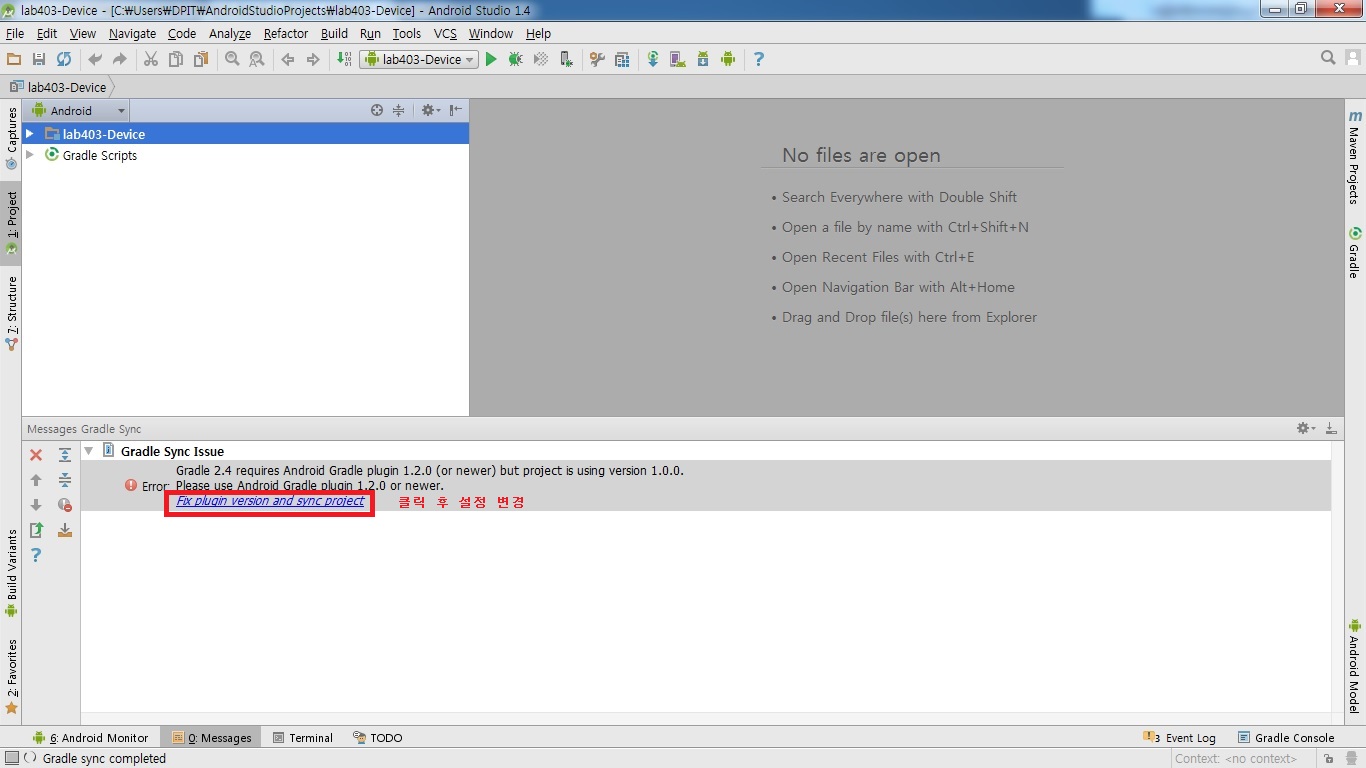Open the SDK Manager from the toolbar

703,60
